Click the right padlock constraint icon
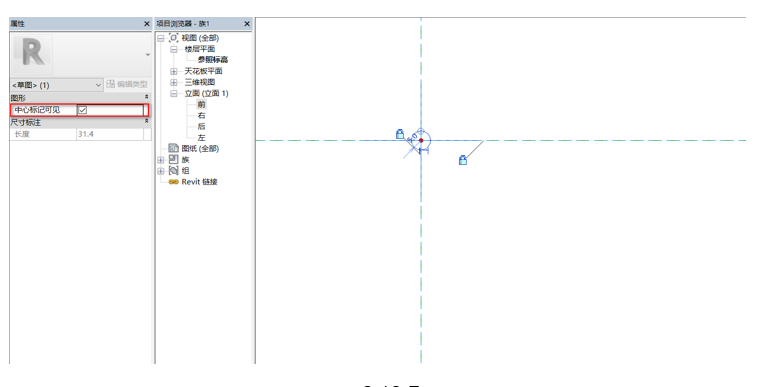 click(463, 160)
